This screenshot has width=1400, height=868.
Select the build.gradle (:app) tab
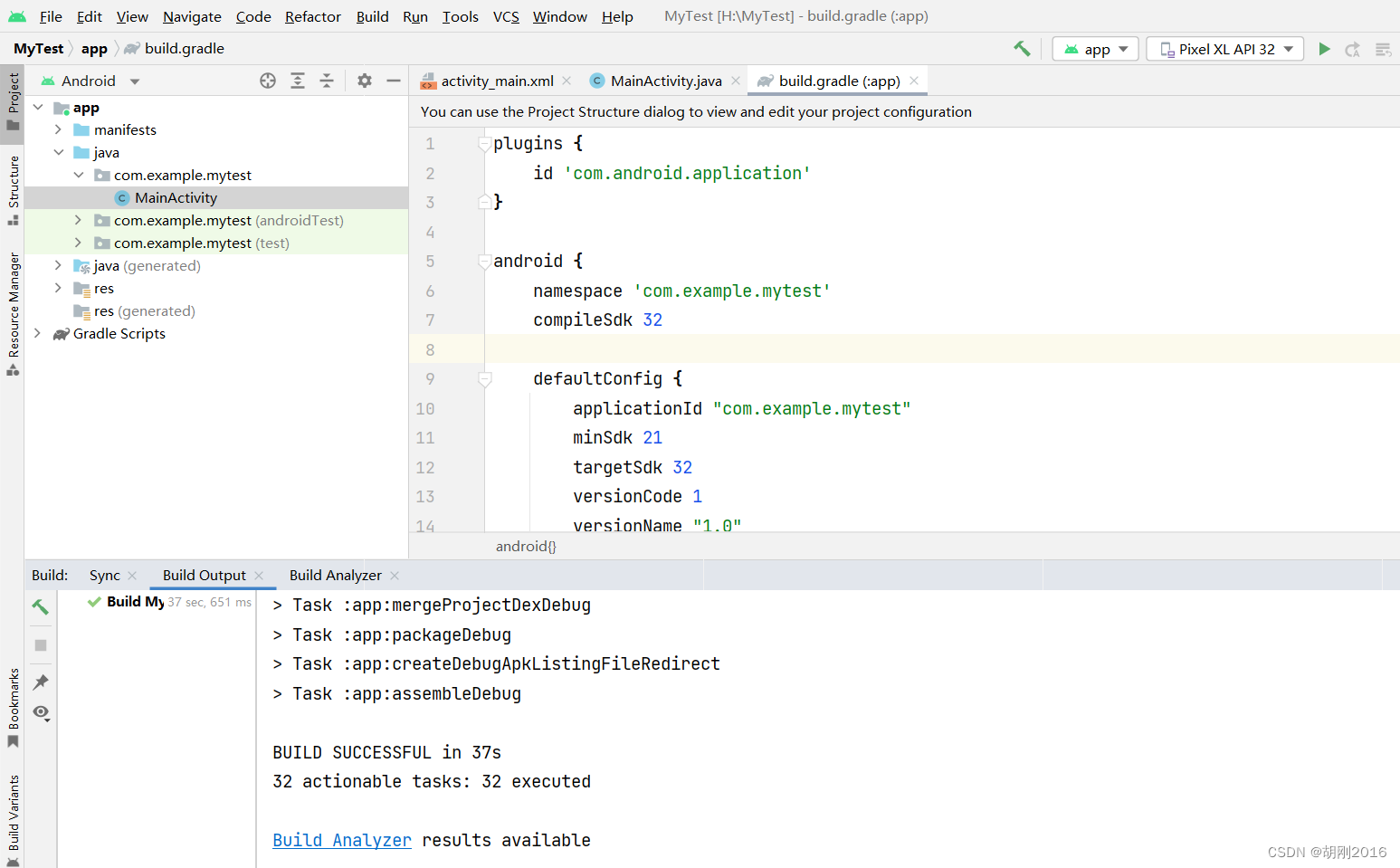(839, 81)
